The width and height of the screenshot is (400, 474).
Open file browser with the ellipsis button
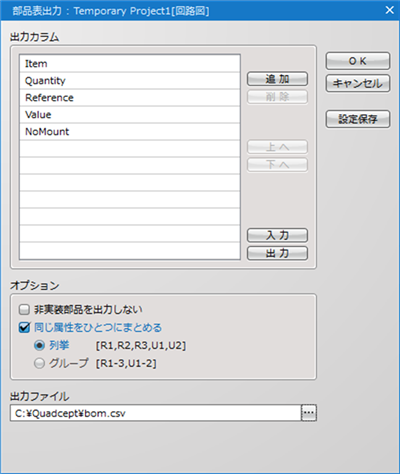coord(309,413)
